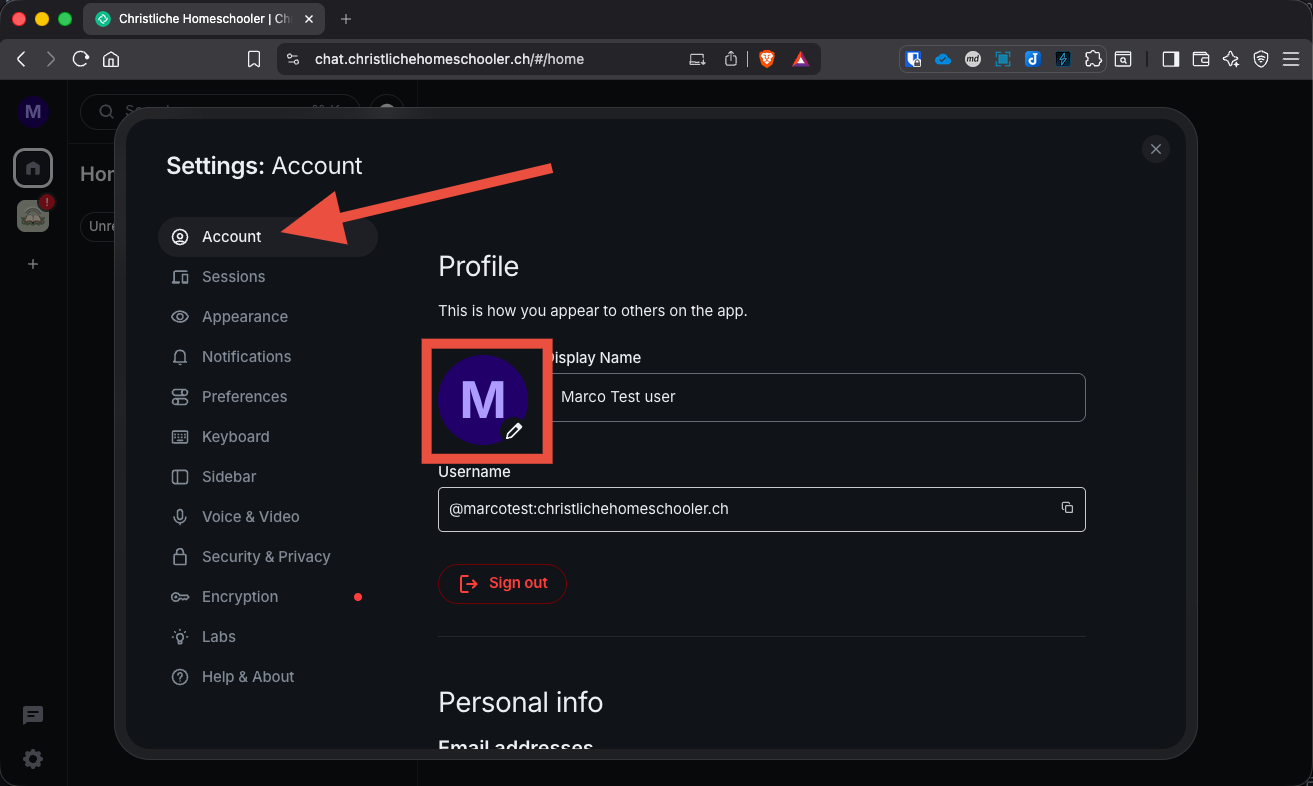Image resolution: width=1313 pixels, height=786 pixels.
Task: Open Notifications settings
Action: click(x=267, y=357)
